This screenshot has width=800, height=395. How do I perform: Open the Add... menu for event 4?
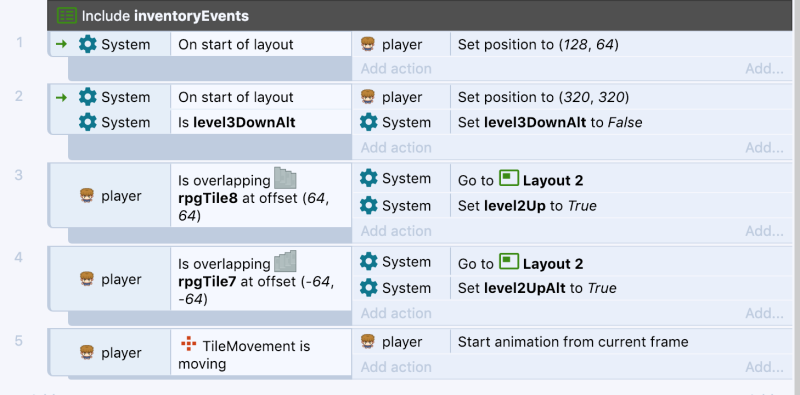[x=764, y=313]
